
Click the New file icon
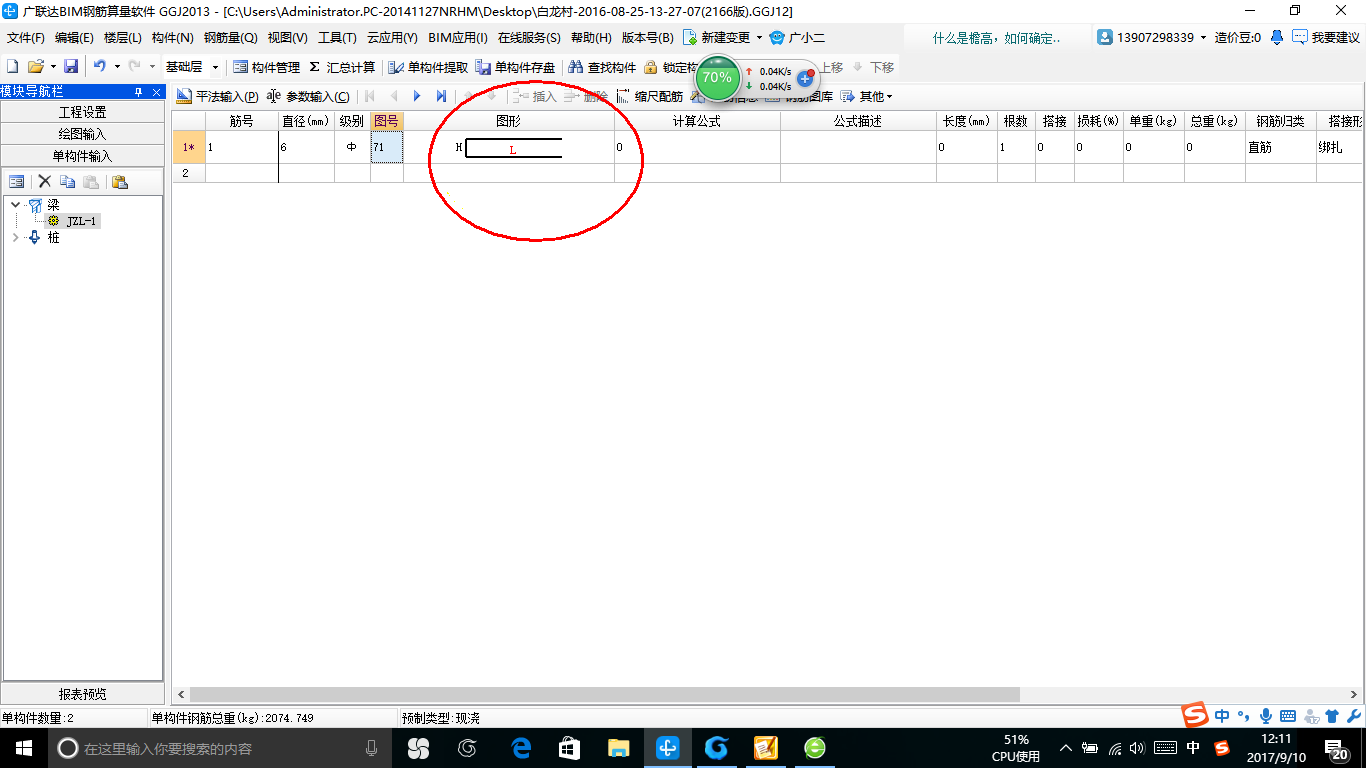coord(12,67)
